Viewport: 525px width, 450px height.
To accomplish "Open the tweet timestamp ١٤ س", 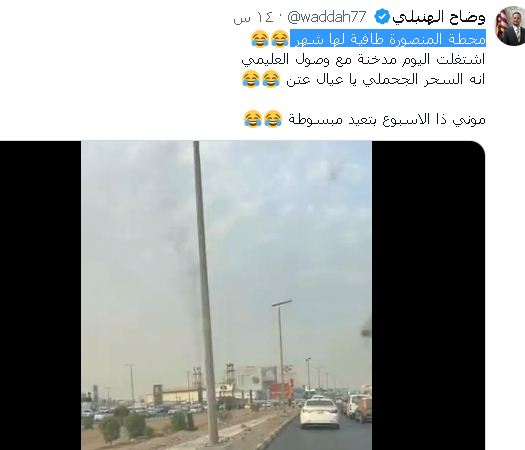I will pos(253,17).
